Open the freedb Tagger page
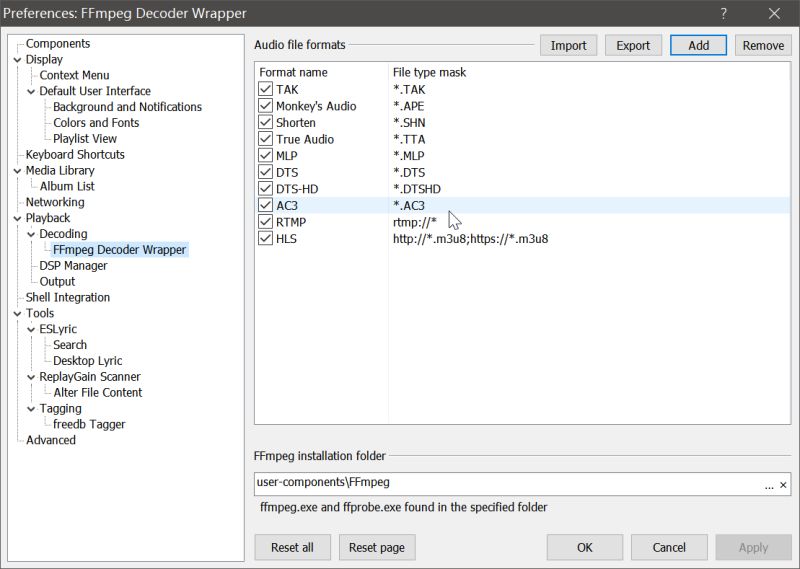Viewport: 800px width, 569px height. tap(89, 424)
